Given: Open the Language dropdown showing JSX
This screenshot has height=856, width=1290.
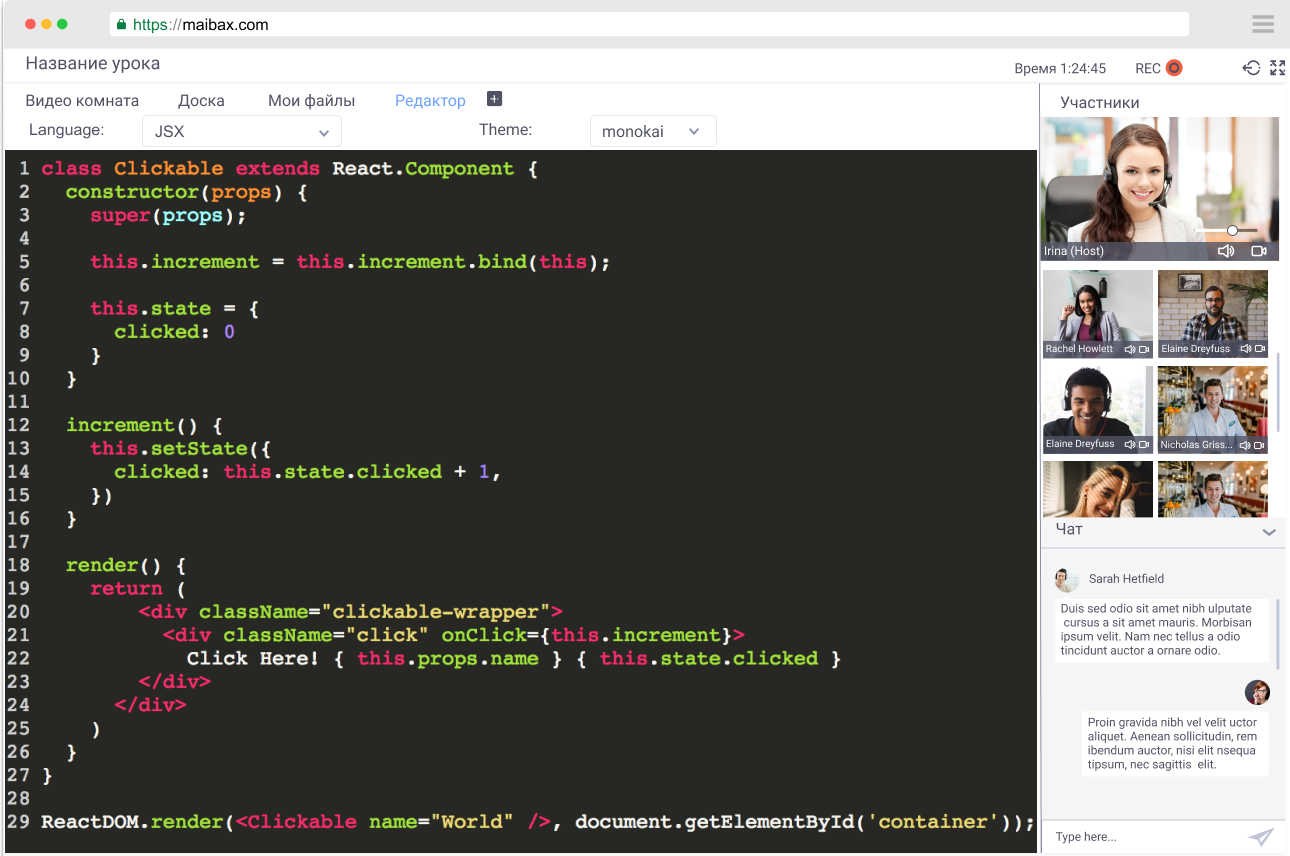Looking at the screenshot, I should click(242, 131).
